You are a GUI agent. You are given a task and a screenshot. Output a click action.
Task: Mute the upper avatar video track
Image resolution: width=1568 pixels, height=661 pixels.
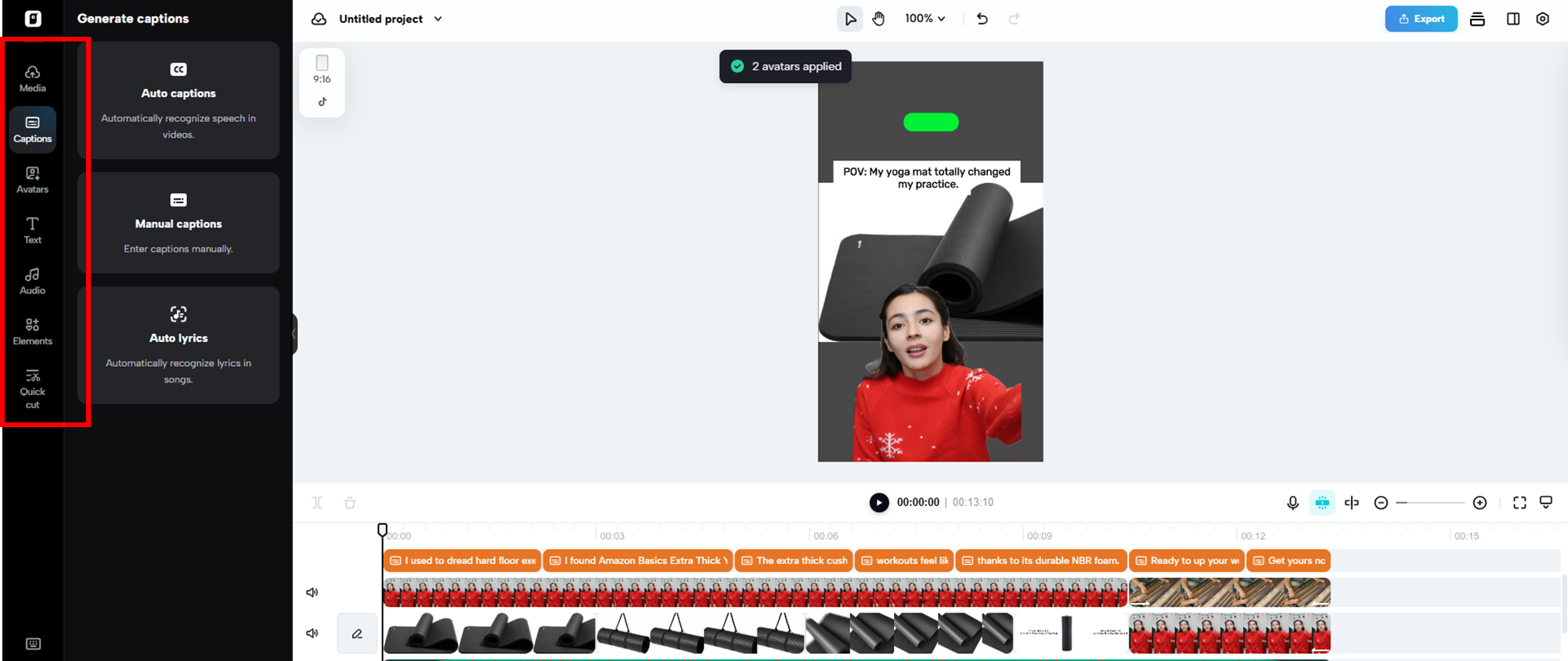click(x=312, y=592)
